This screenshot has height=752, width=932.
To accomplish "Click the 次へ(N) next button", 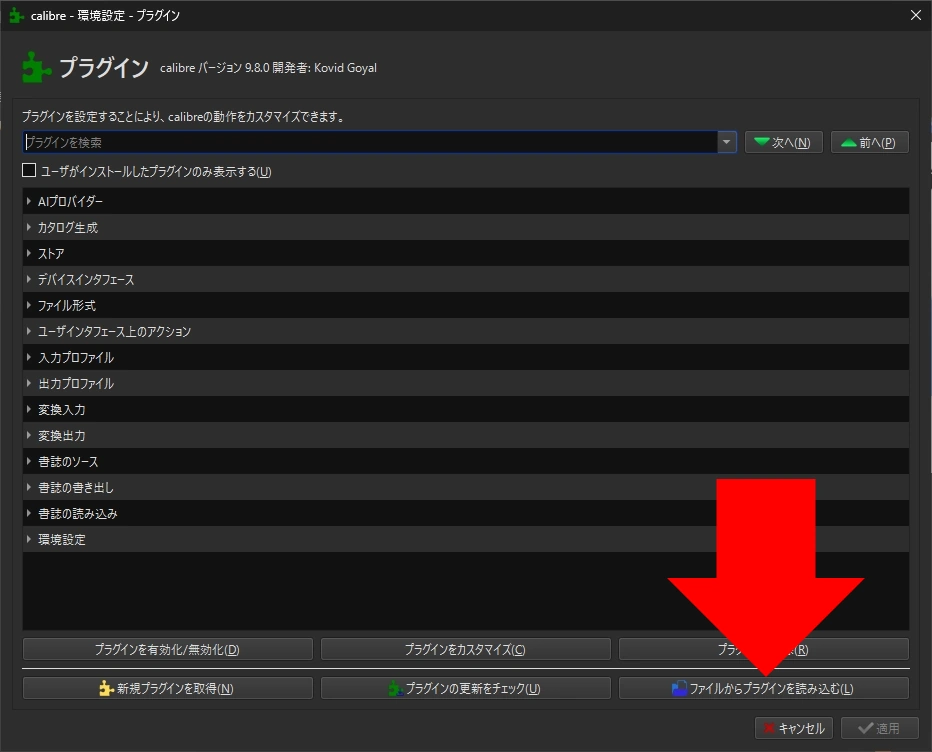I will point(783,142).
